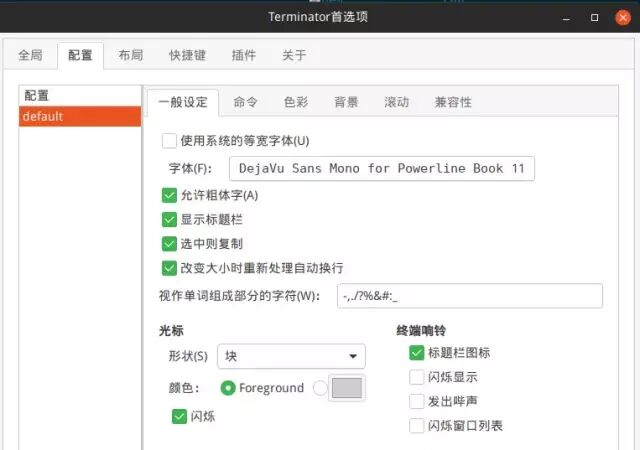Open the 兼容性 sub-tab
The image size is (640, 450).
point(453,102)
